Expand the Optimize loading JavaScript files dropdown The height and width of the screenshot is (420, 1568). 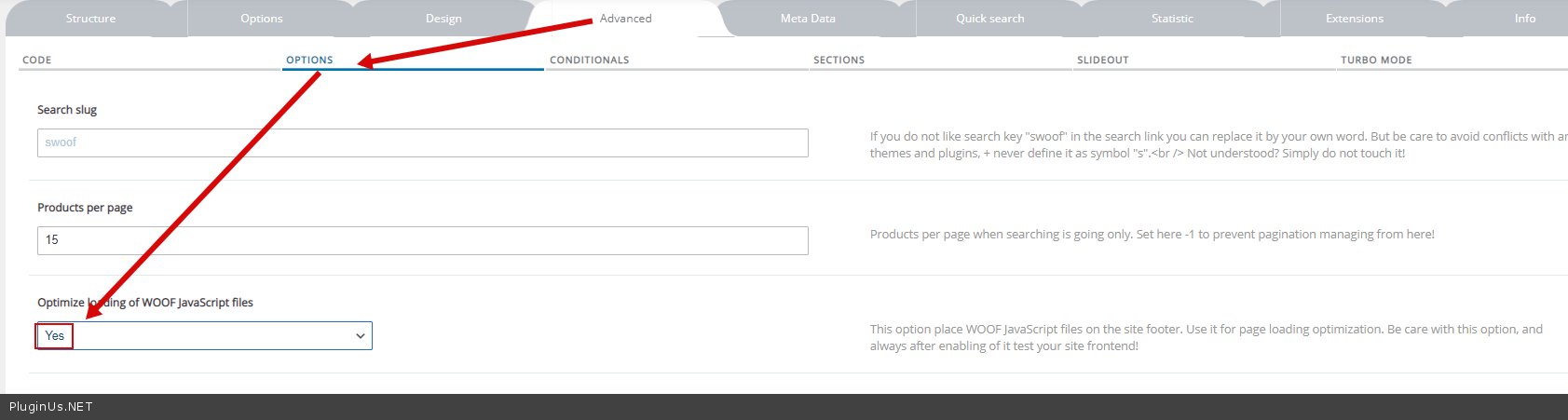tap(205, 336)
